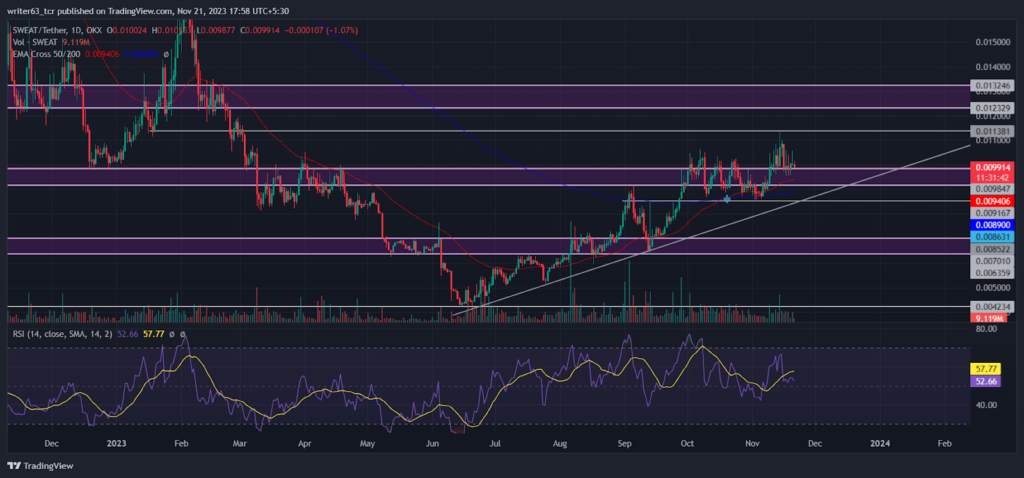Click the 0.014000 axis tick
Screen dimensions: 1024x478
(992, 67)
